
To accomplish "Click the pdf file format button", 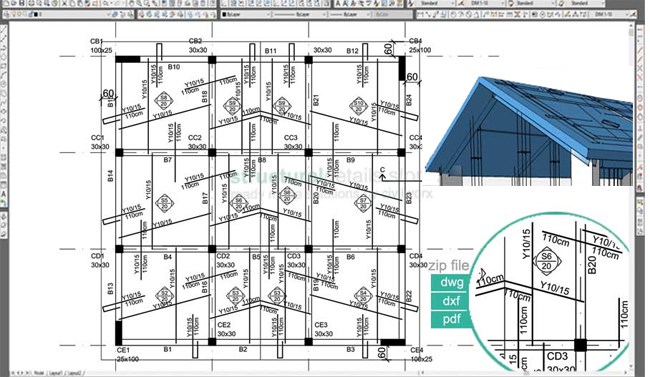I will coord(451,319).
